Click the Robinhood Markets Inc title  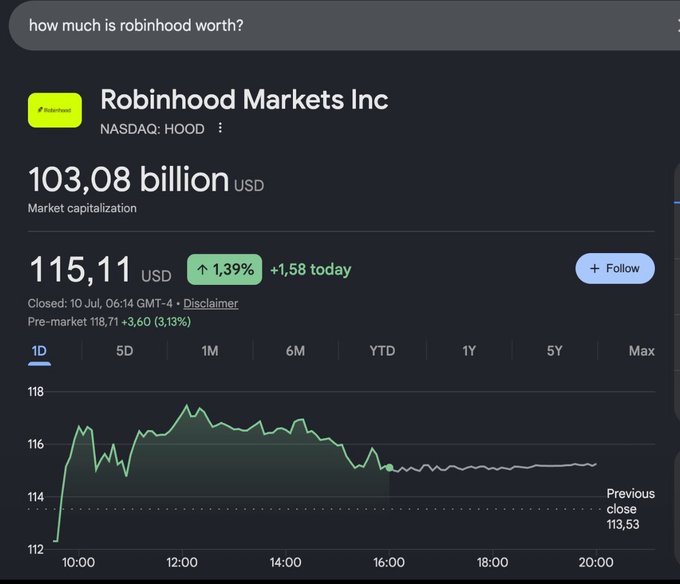coord(244,100)
